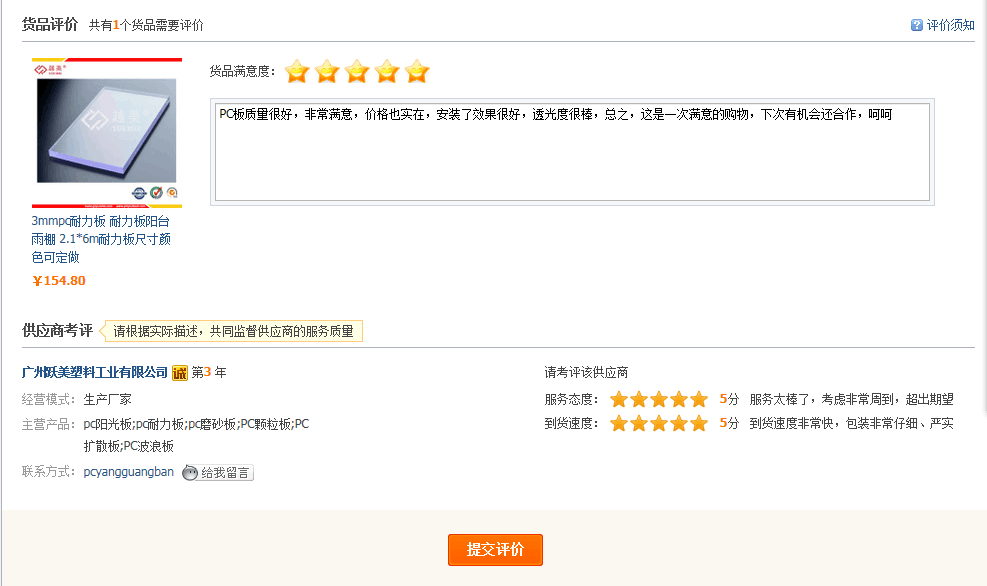
Task: Click the blue certification badge below product image
Action: (139, 192)
